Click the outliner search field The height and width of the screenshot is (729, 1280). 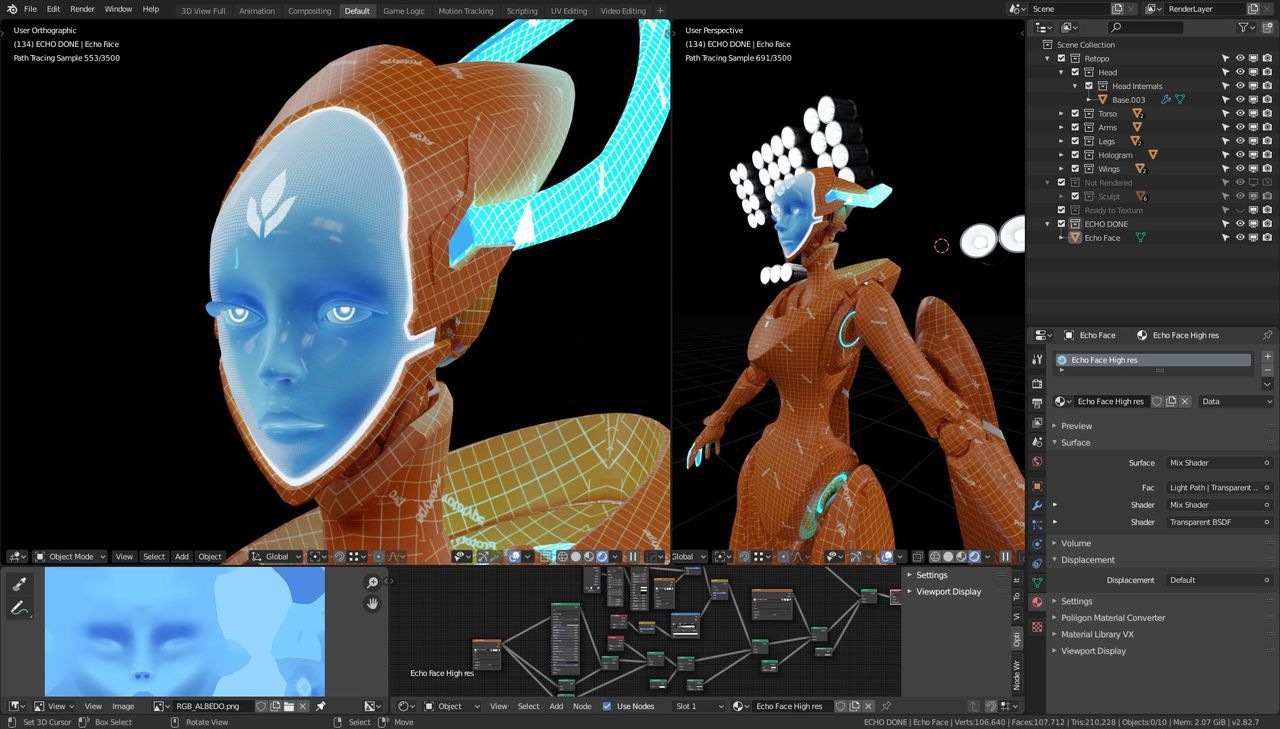click(1145, 28)
